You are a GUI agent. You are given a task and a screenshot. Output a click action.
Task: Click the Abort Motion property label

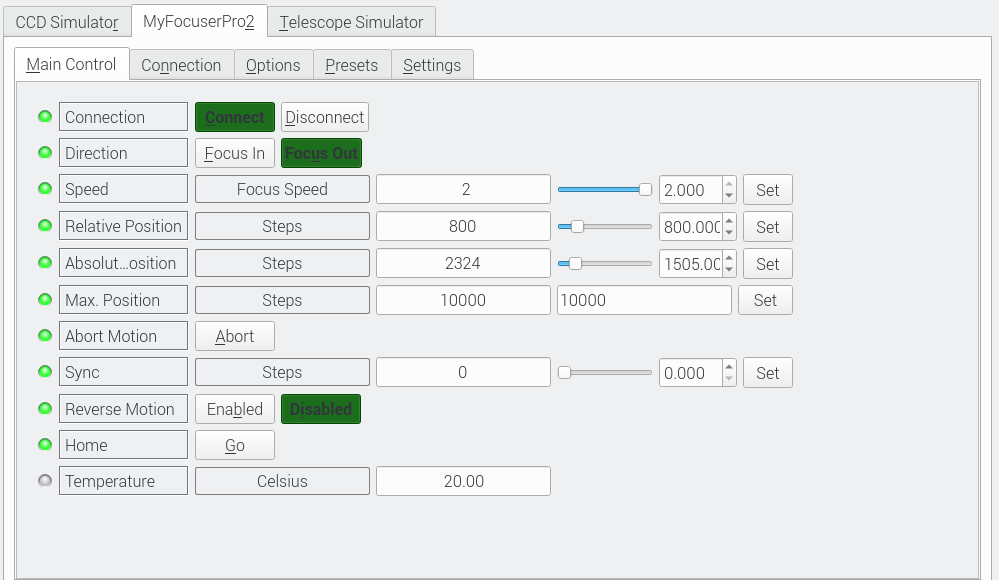click(124, 336)
